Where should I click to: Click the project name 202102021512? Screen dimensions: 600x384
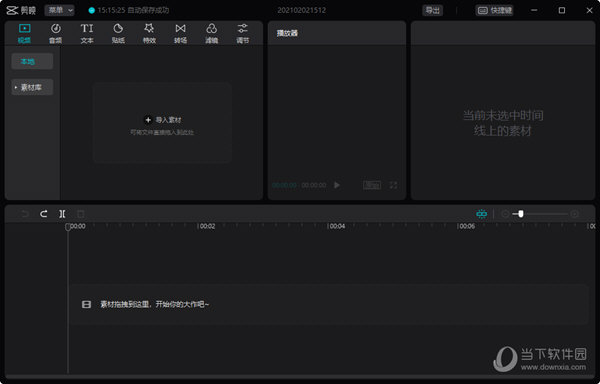302,10
